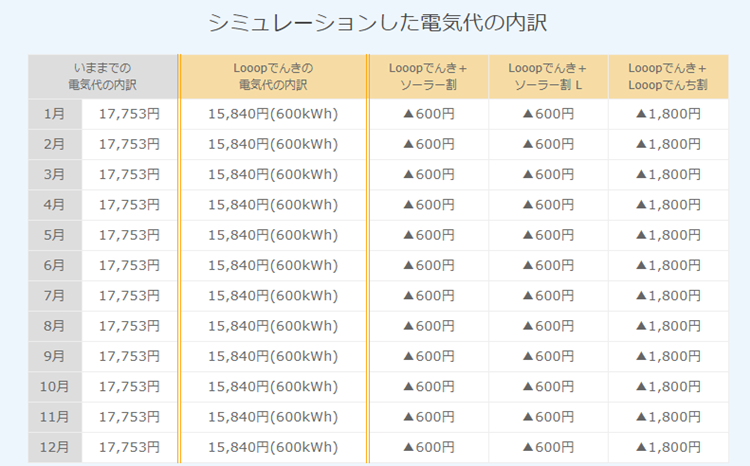Screen dimensions: 750x466
Task: Click 15,840円(600kWh) in the 8月 row
Action: (x=273, y=326)
